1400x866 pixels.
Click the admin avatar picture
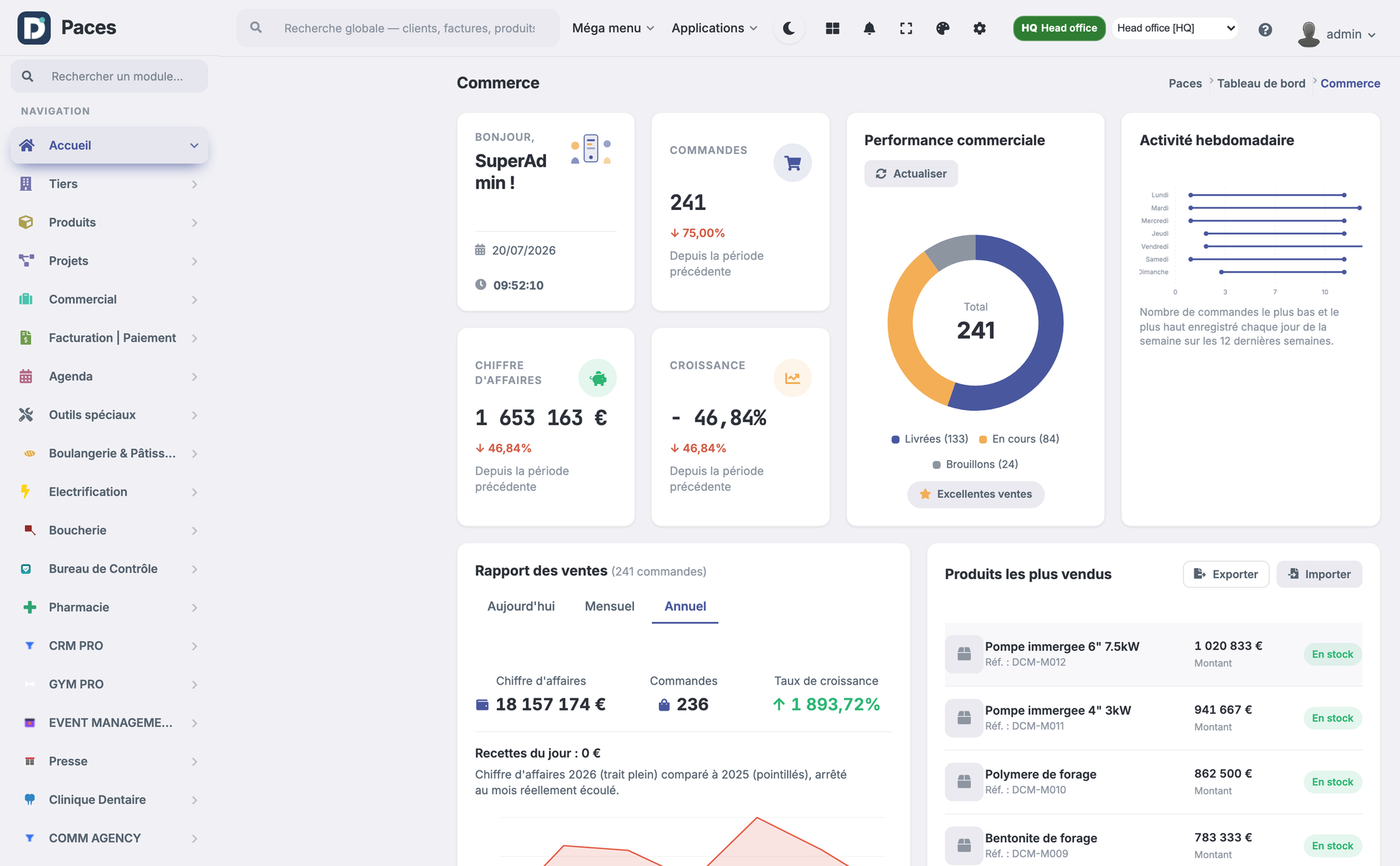(1309, 34)
